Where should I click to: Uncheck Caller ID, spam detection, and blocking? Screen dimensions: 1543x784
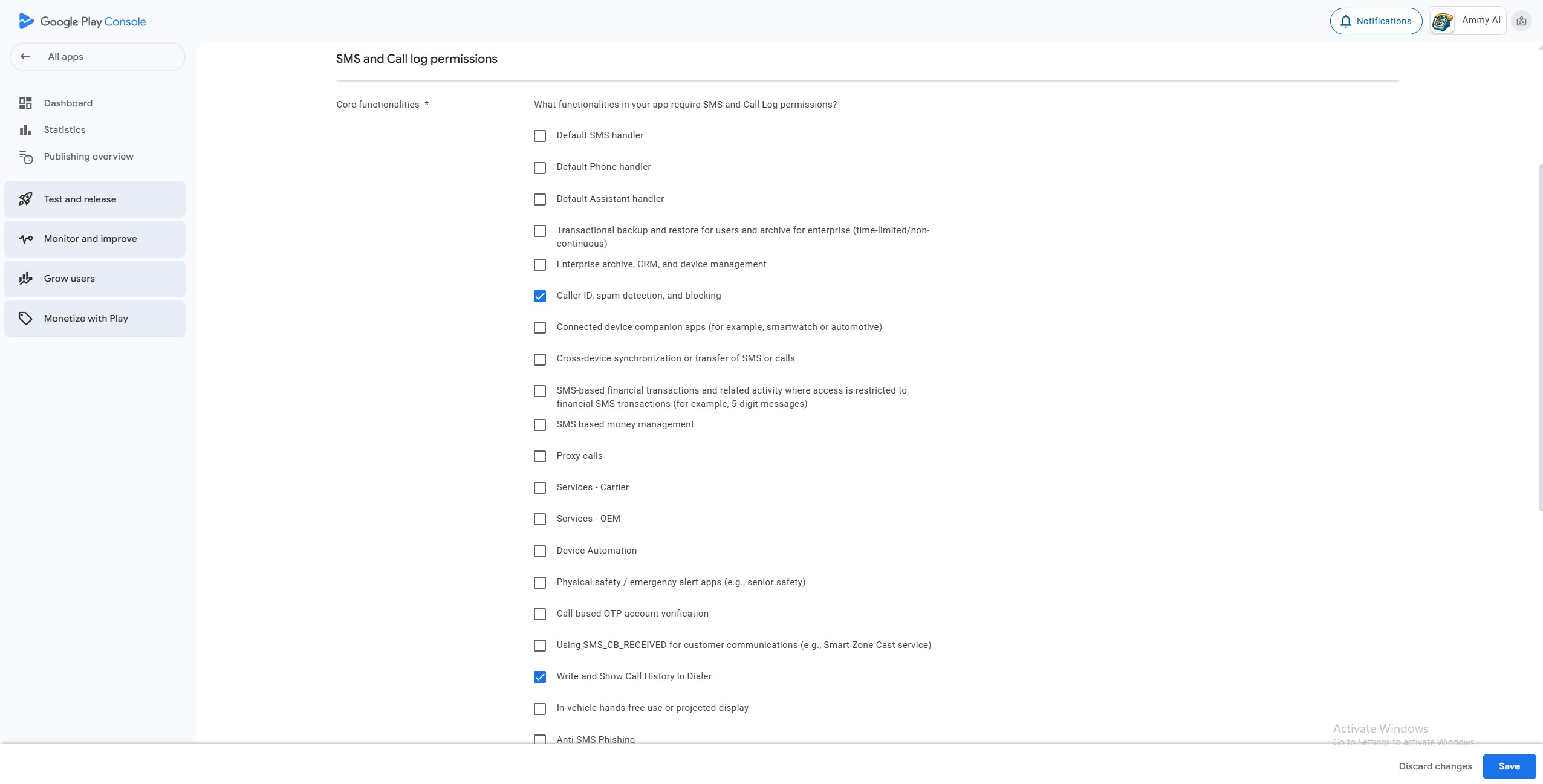pyautogui.click(x=540, y=296)
